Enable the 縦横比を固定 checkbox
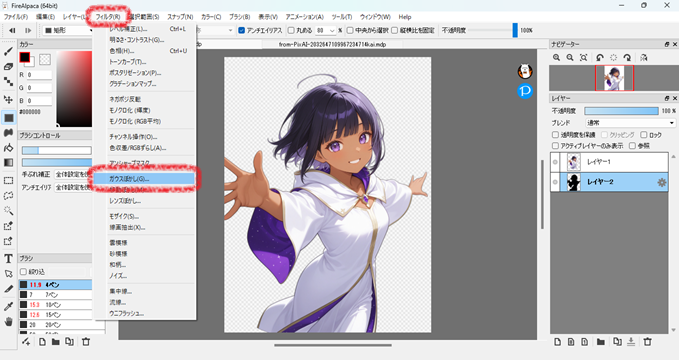Viewport: 679px width, 360px height. [394, 30]
